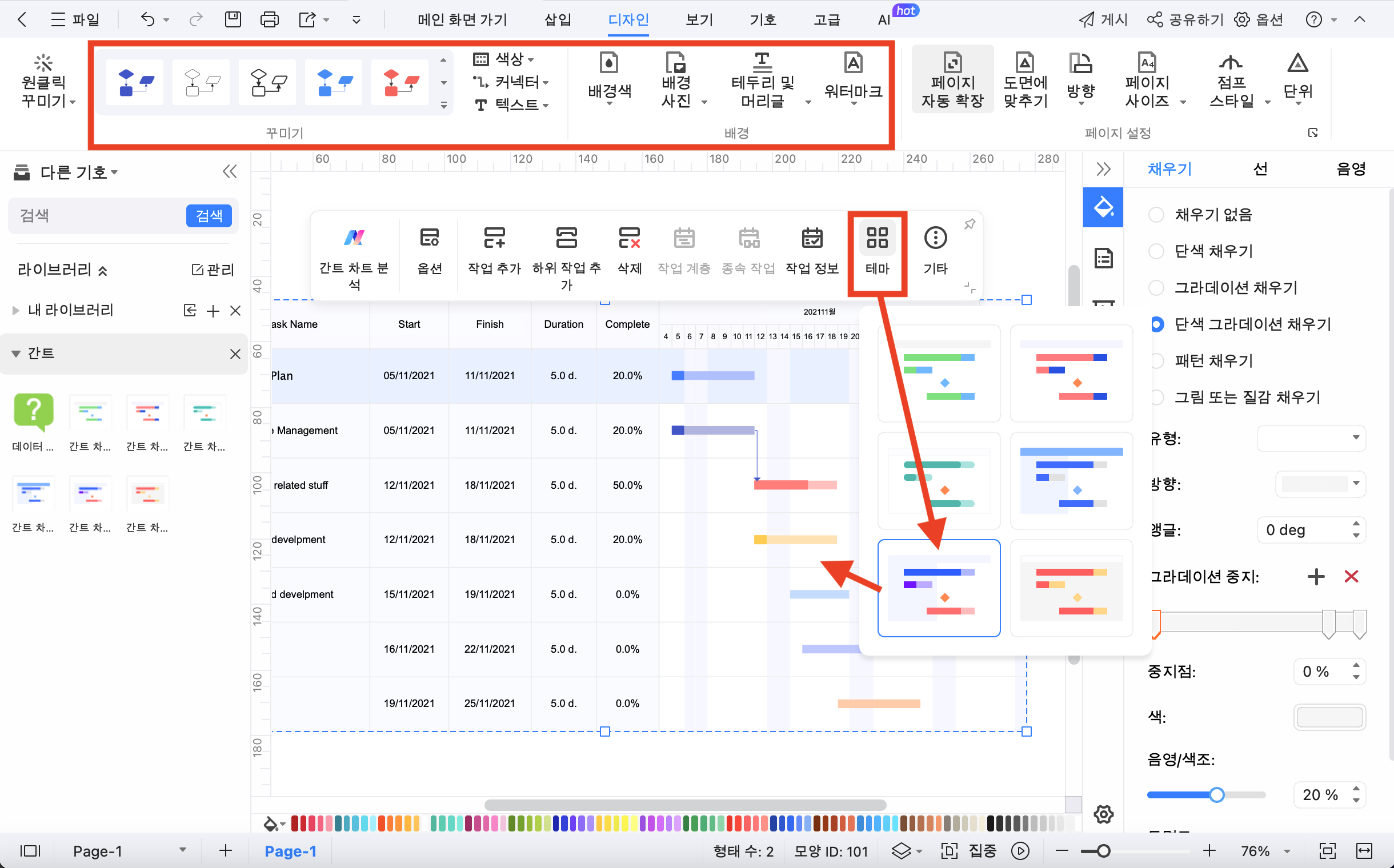The width and height of the screenshot is (1394, 868).
Task: Click 삭제 delete task icon
Action: (x=630, y=251)
